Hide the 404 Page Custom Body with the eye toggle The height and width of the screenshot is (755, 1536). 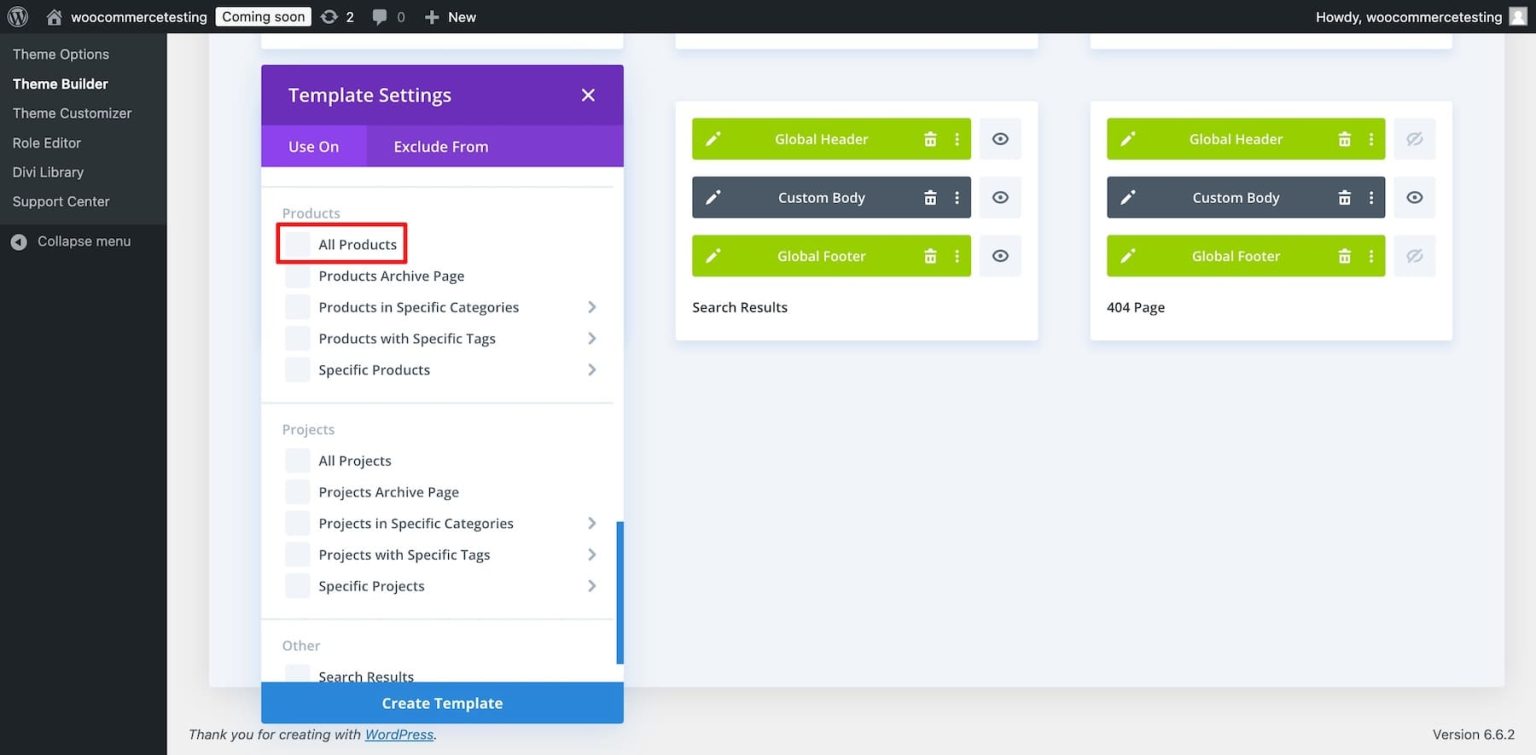(1414, 197)
